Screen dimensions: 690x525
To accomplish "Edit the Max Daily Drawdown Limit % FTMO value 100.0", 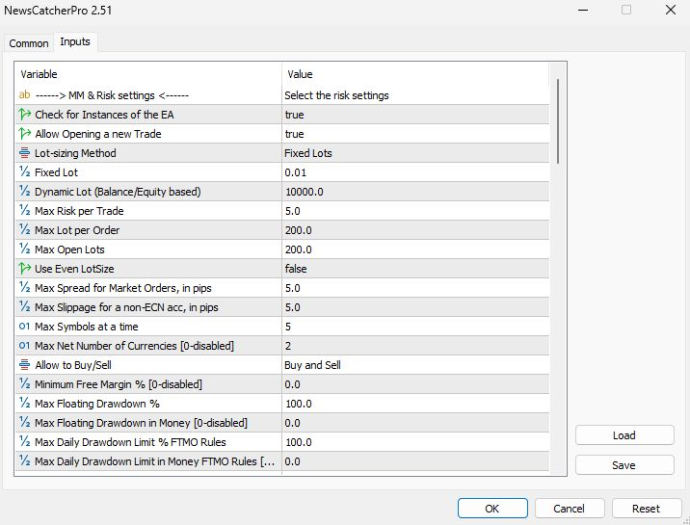I will point(415,442).
